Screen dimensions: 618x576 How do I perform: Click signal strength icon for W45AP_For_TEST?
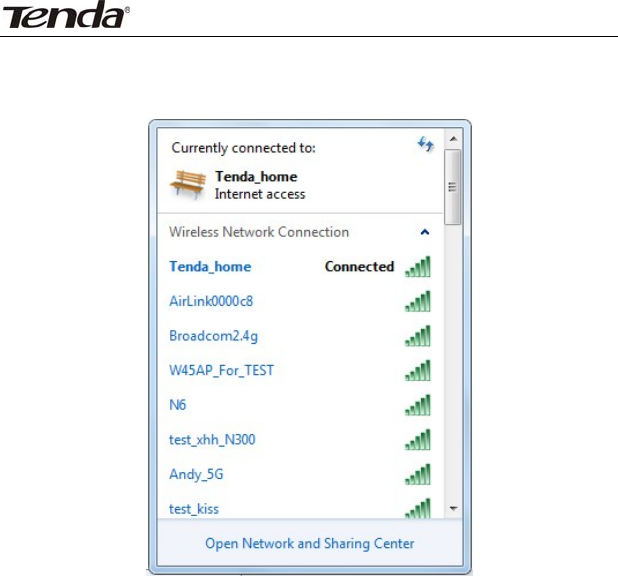point(418,371)
